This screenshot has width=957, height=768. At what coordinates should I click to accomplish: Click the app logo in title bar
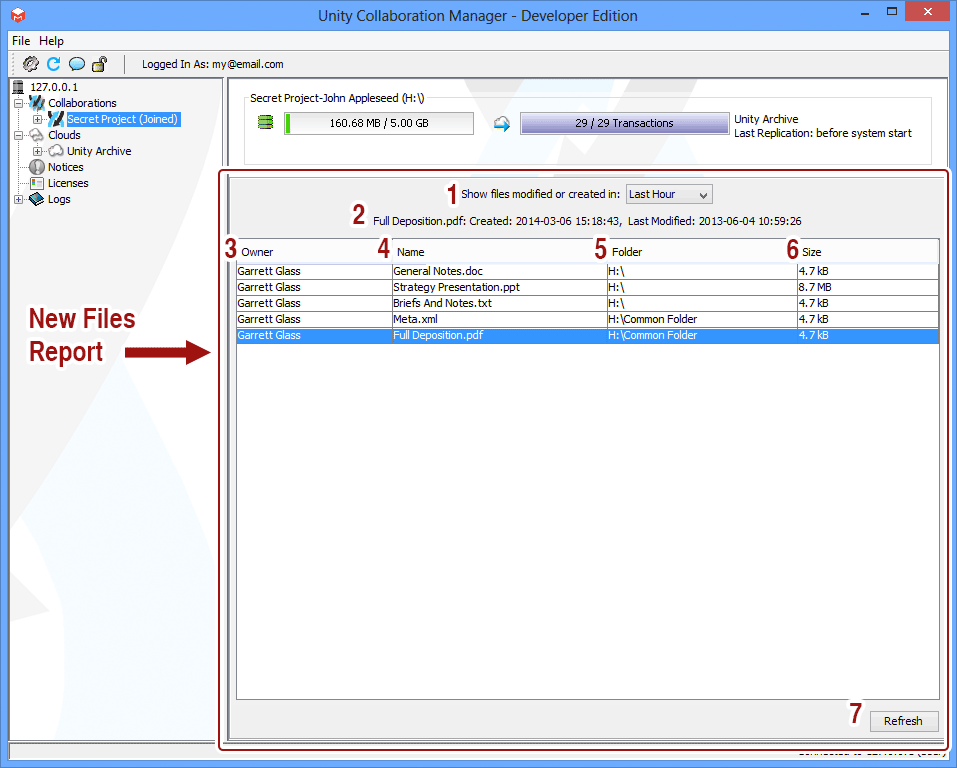coord(18,15)
